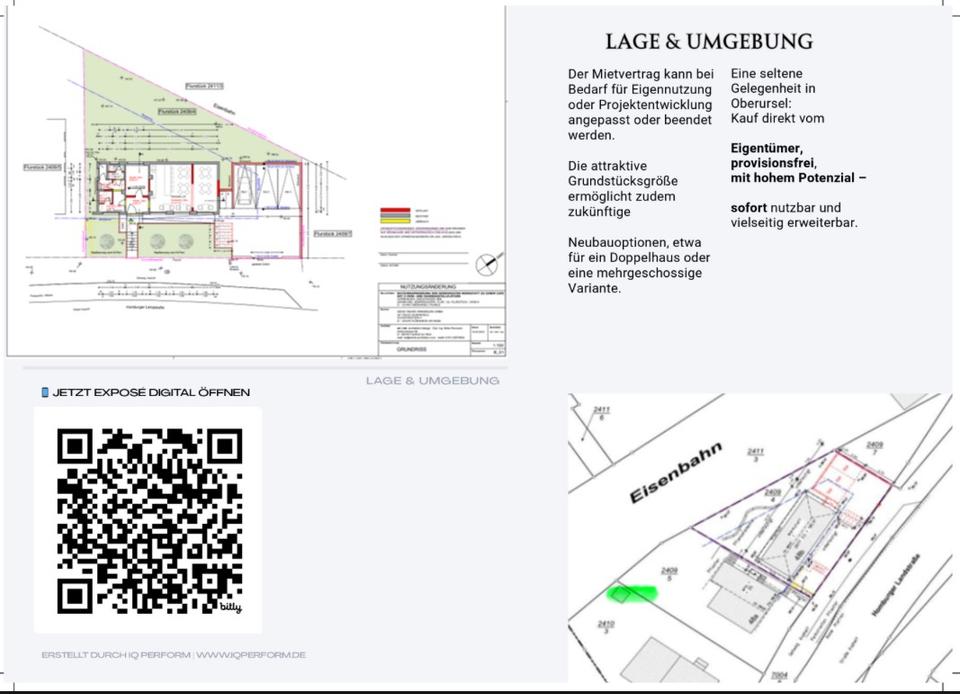Click the bold Eigentümer, provisionsfrei text
This screenshot has width=960, height=694.
point(774,155)
